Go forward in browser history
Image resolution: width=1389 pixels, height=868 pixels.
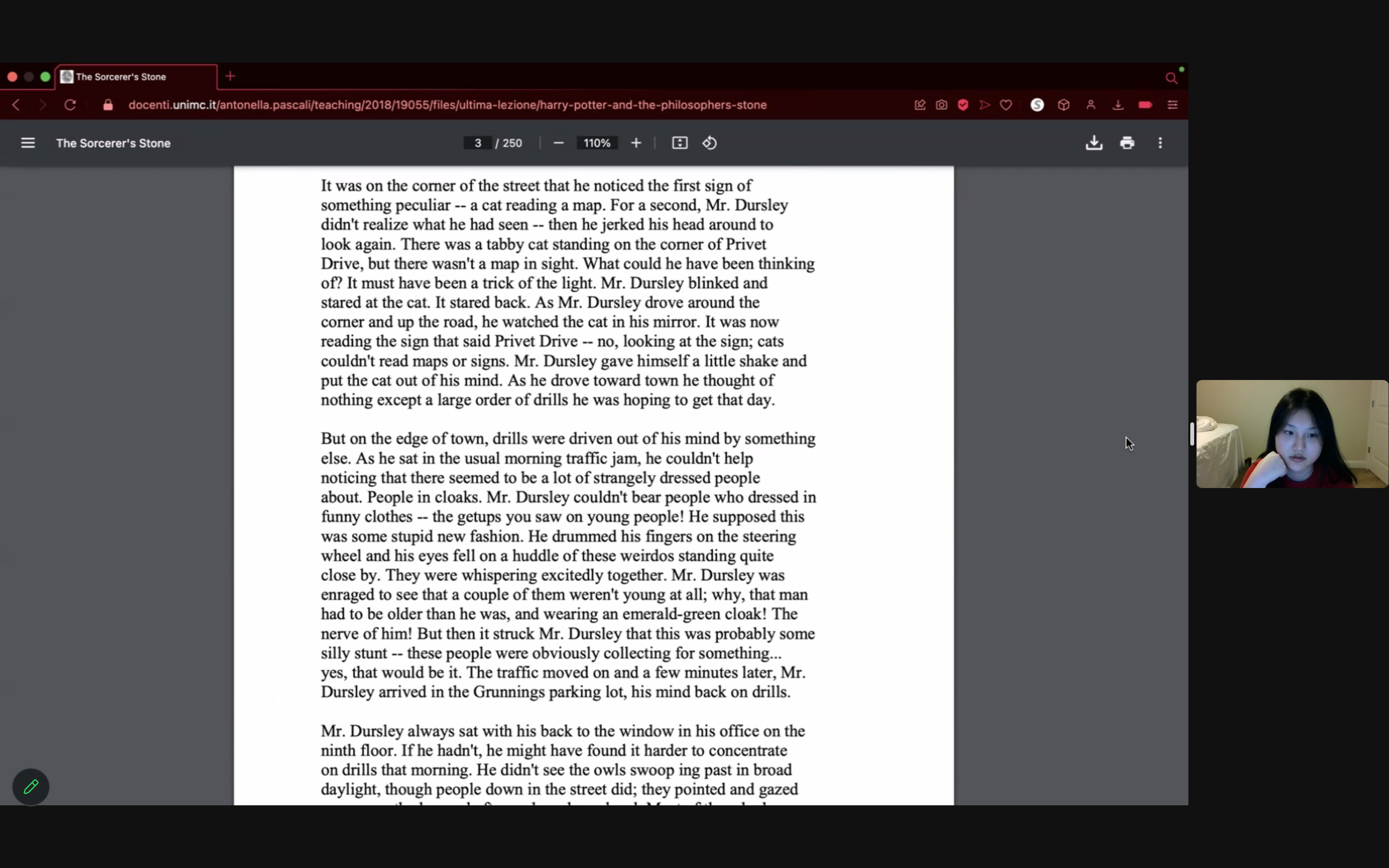pyautogui.click(x=42, y=105)
